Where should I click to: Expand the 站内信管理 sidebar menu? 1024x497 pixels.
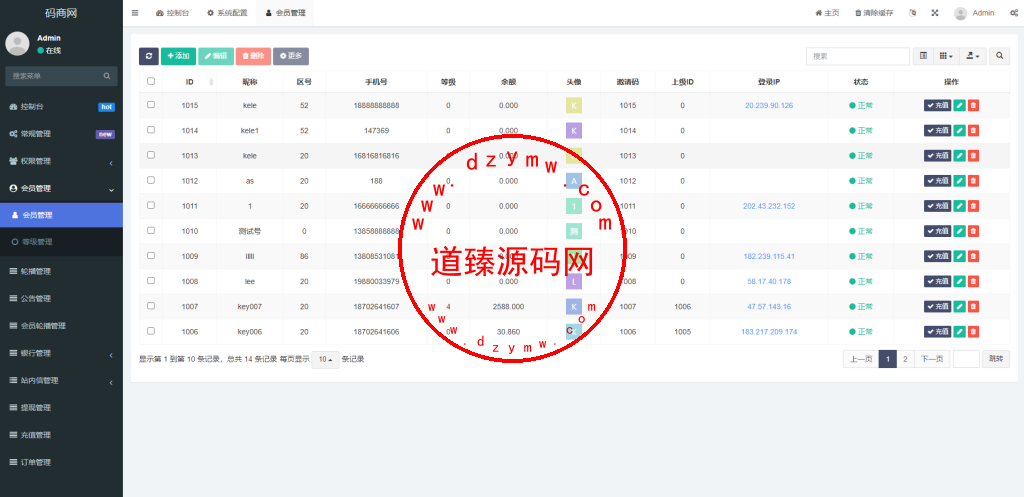click(61, 381)
